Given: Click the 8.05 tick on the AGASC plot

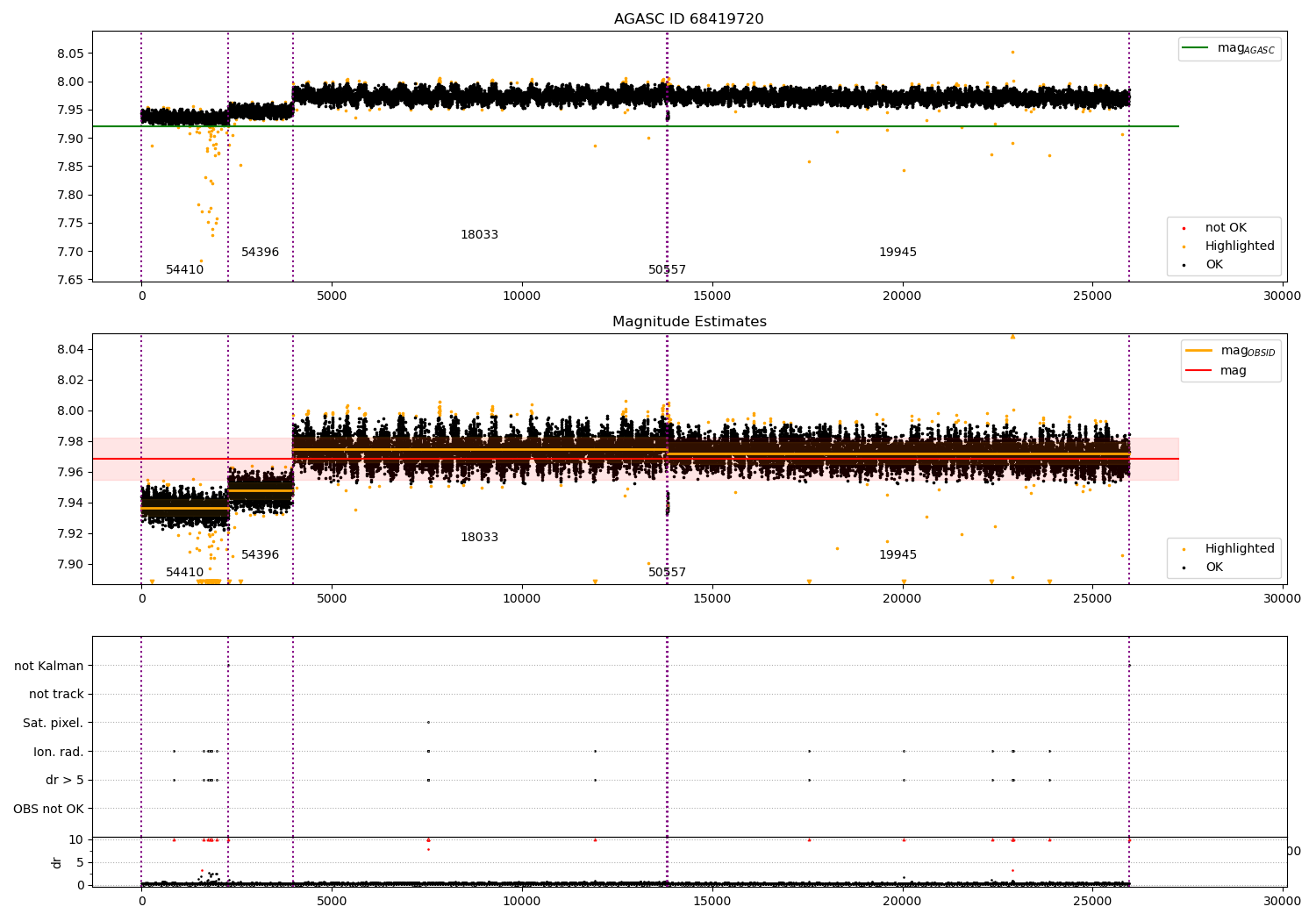Looking at the screenshot, I should (69, 54).
